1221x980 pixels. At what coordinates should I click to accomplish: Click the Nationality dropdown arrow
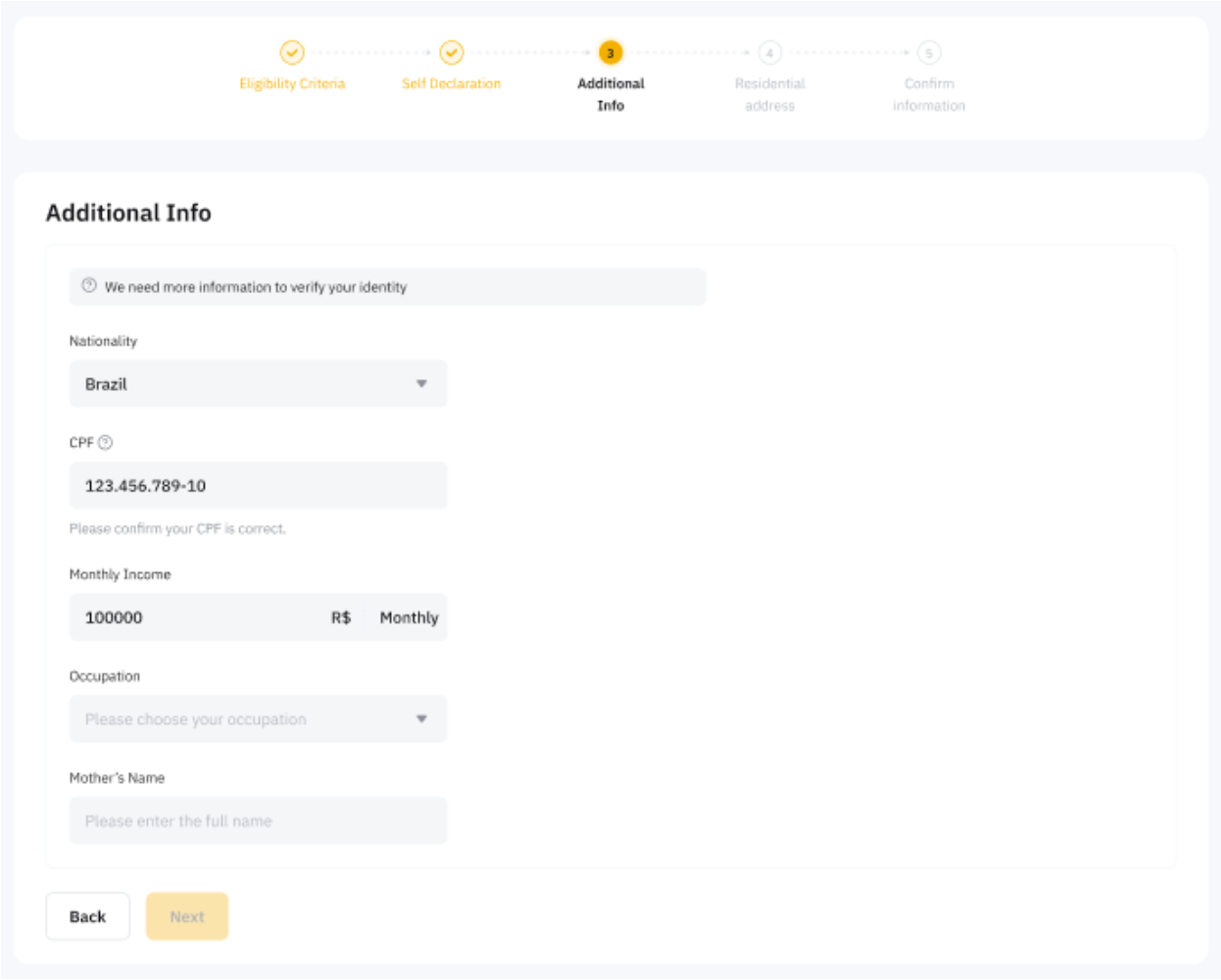click(x=421, y=384)
